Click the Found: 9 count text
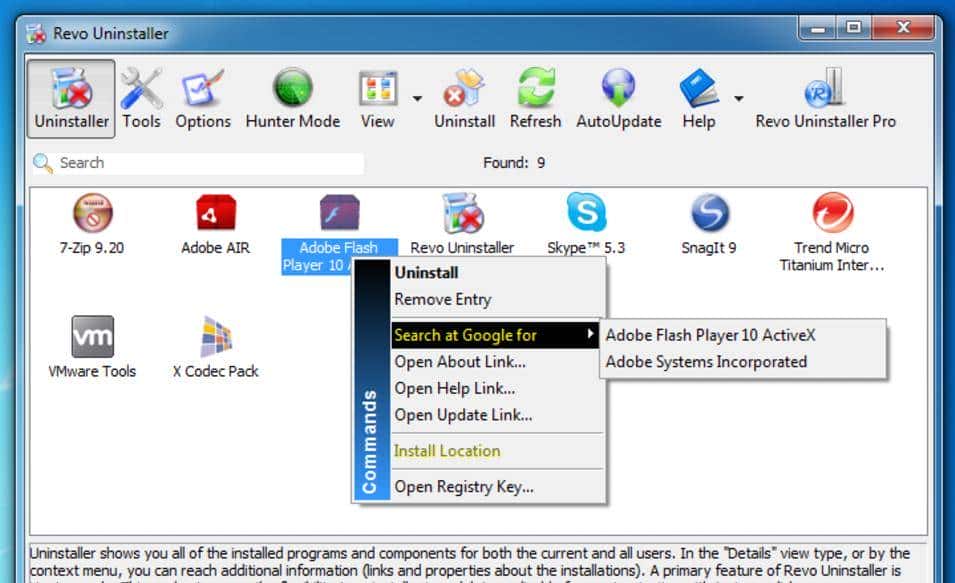Image resolution: width=955 pixels, height=583 pixels. [514, 163]
